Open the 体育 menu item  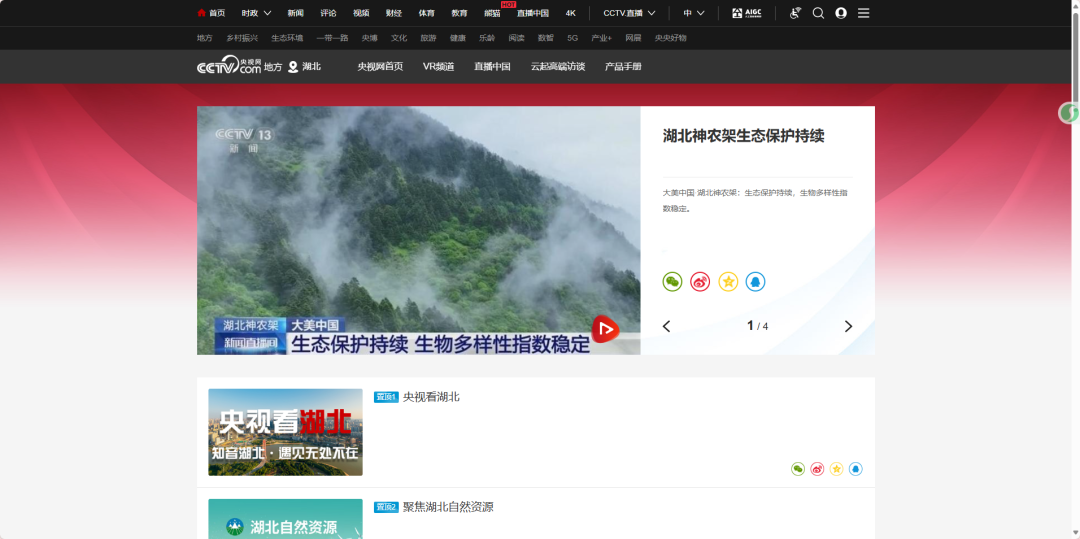[426, 13]
